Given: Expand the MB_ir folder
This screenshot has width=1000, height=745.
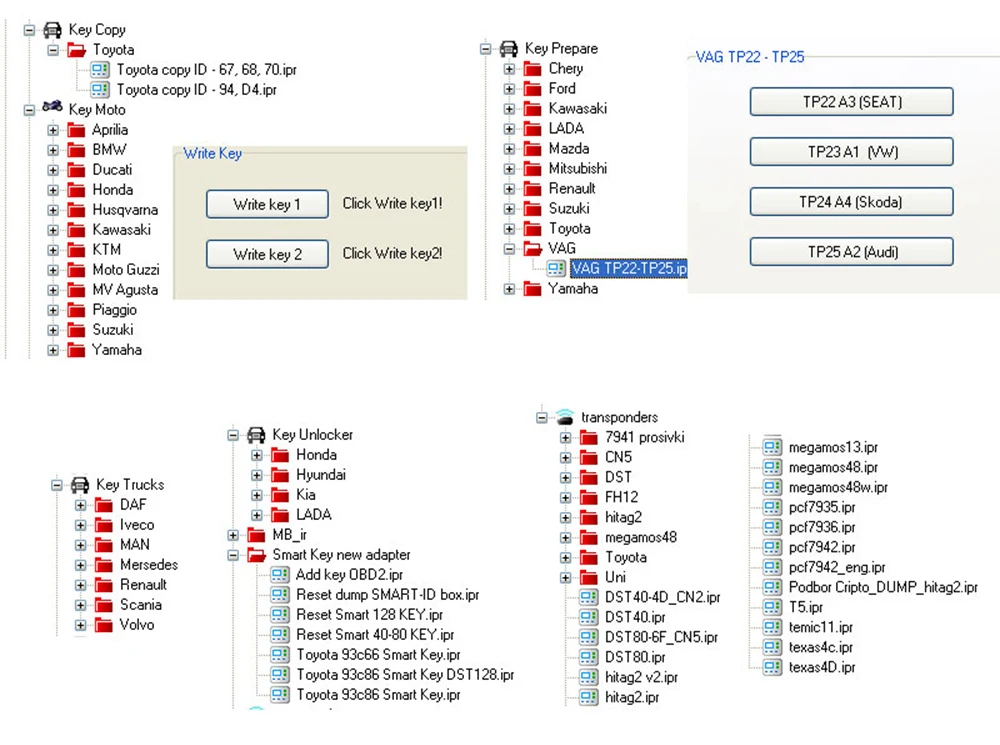Looking at the screenshot, I should (233, 535).
